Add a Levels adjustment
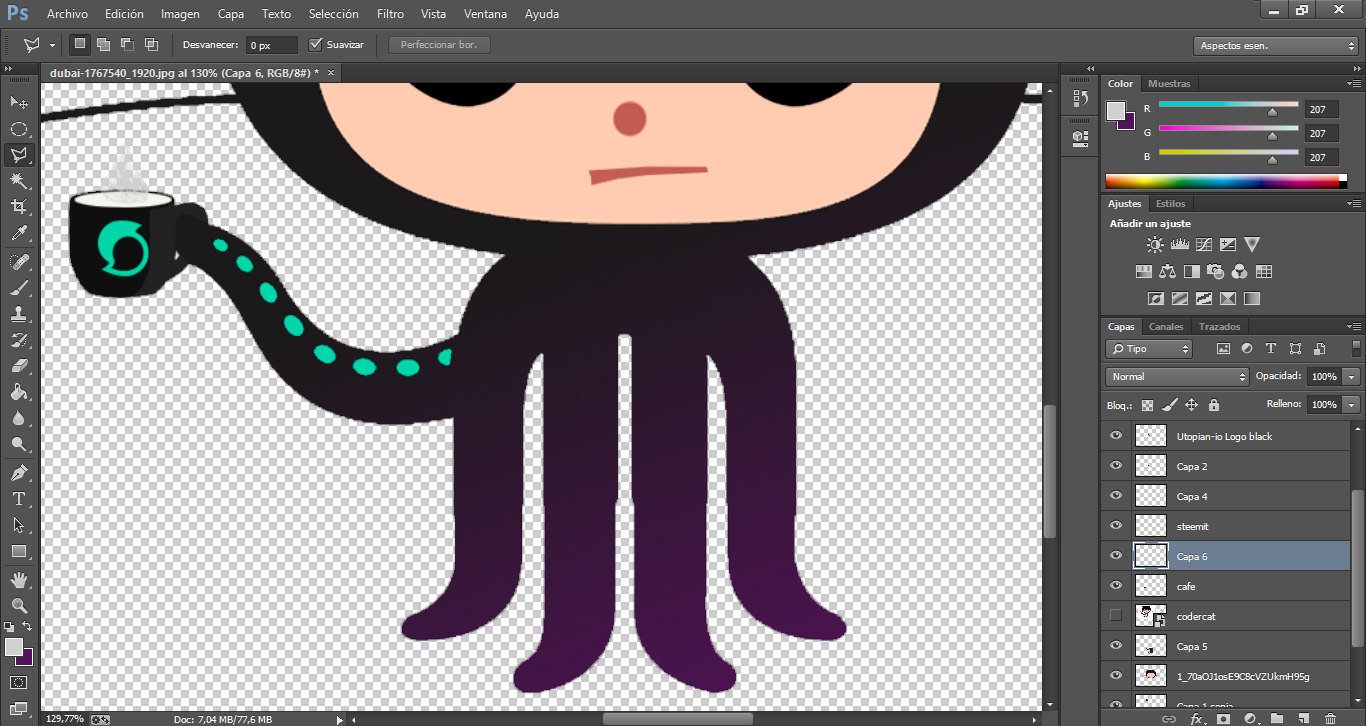 1180,244
